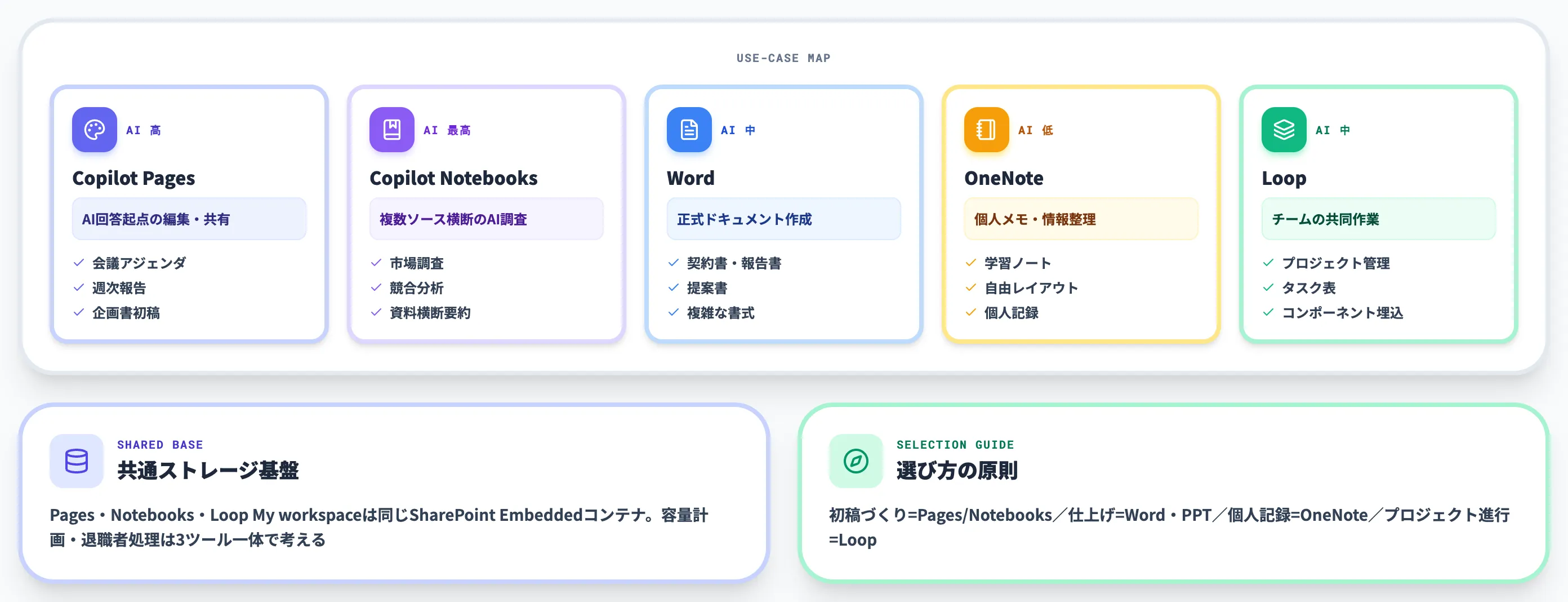
Task: Click checkmark next to 会議アジェンダ
Action: [78, 263]
